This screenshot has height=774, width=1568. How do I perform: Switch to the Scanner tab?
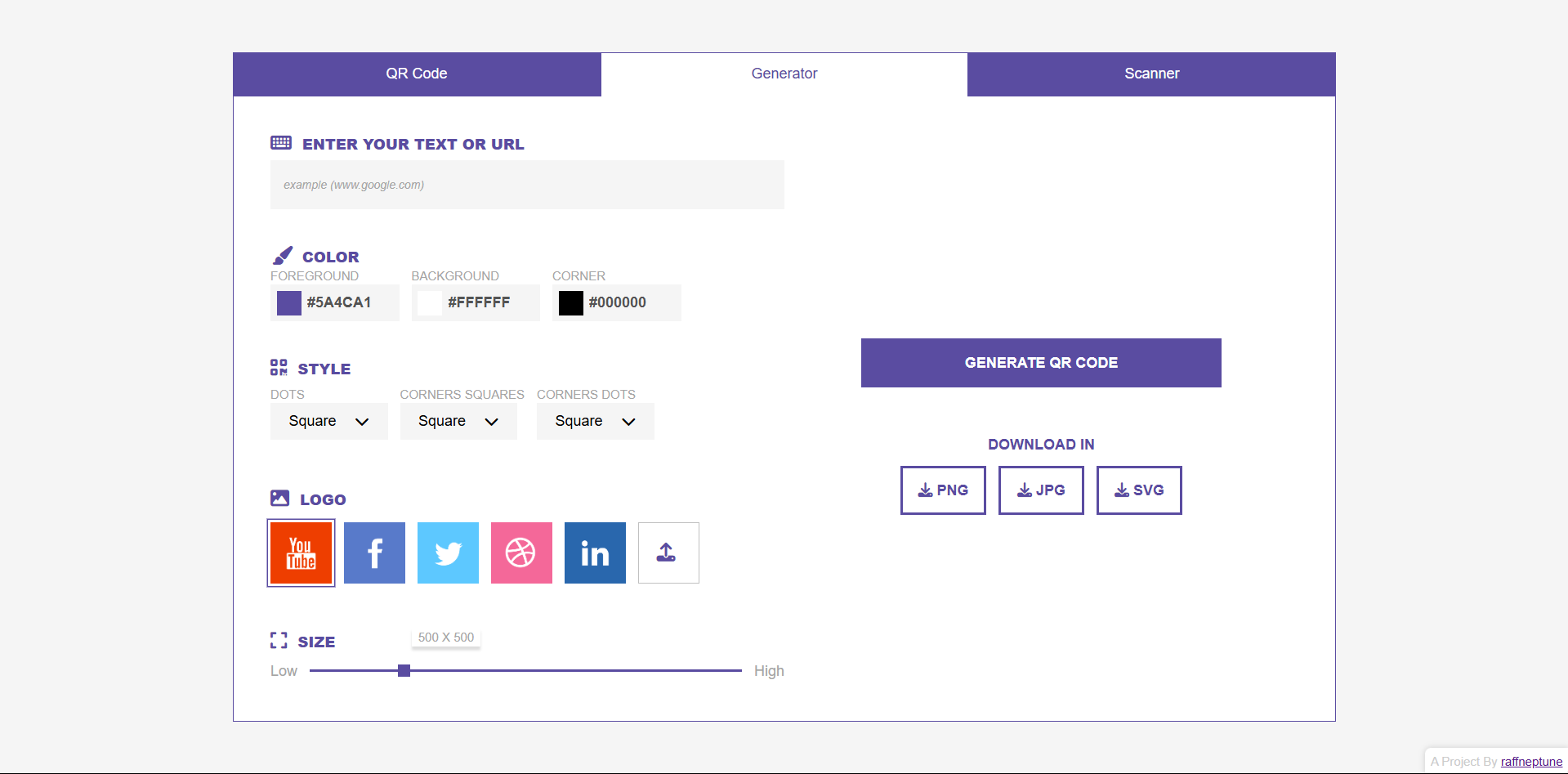[1151, 74]
